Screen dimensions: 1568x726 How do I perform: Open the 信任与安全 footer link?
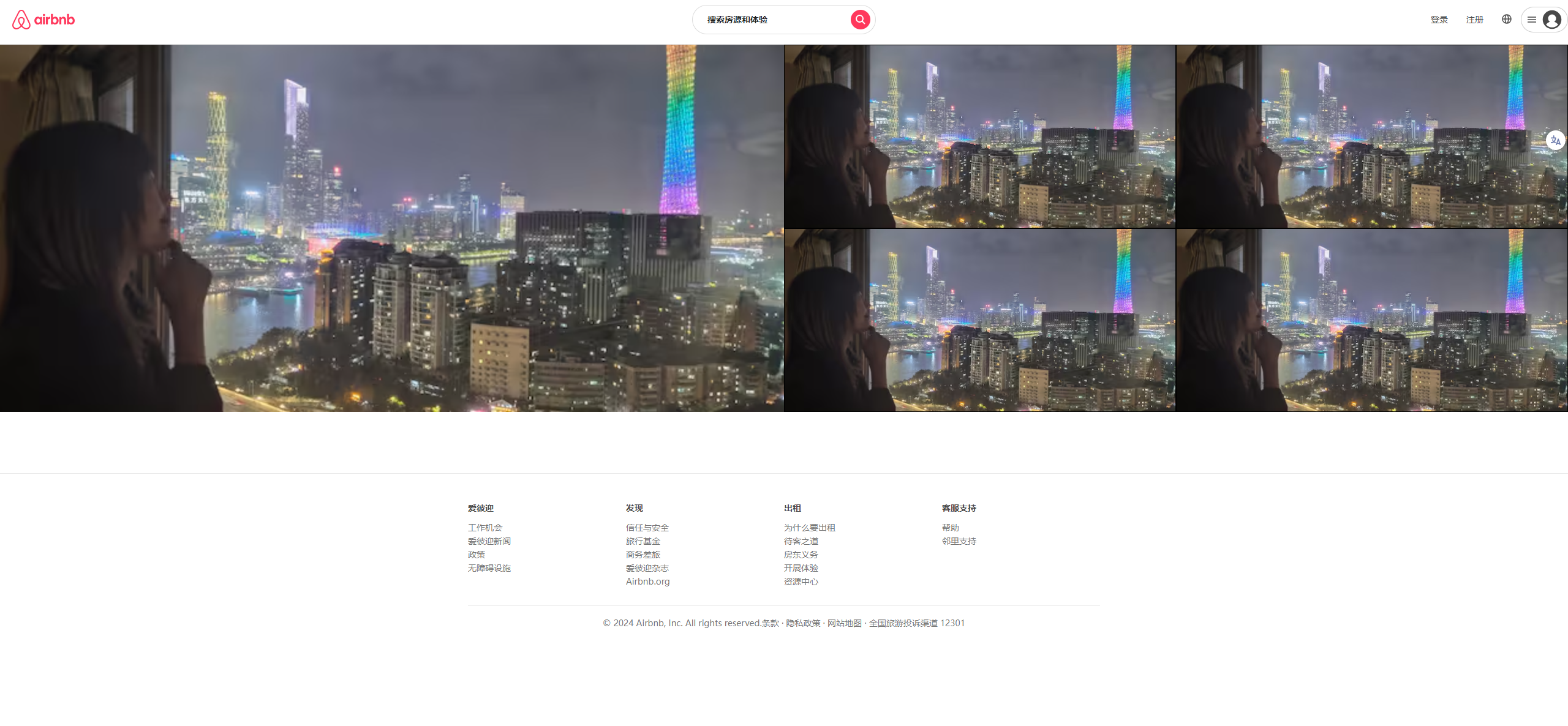647,528
